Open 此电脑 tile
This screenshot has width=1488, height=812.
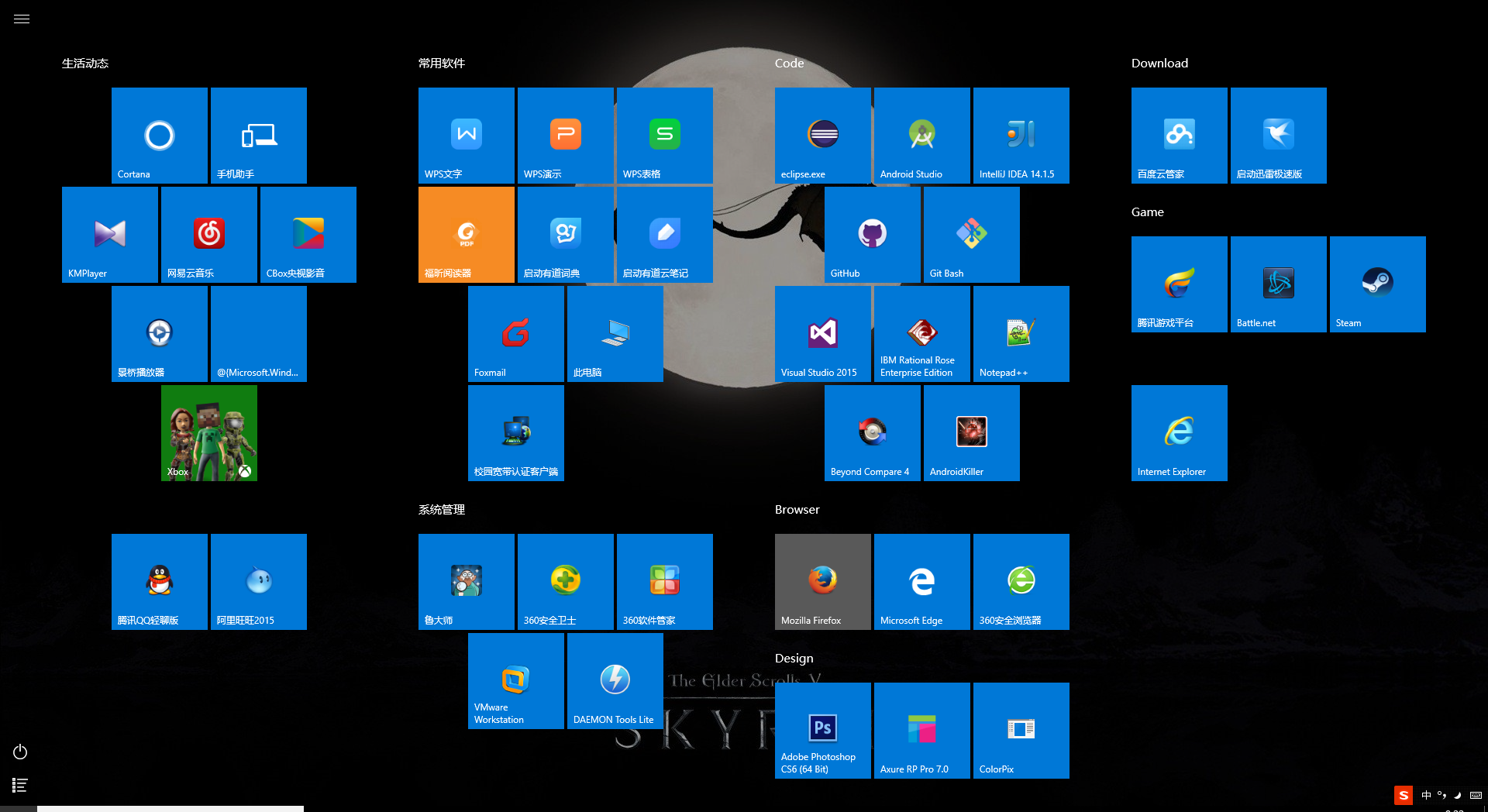[615, 334]
